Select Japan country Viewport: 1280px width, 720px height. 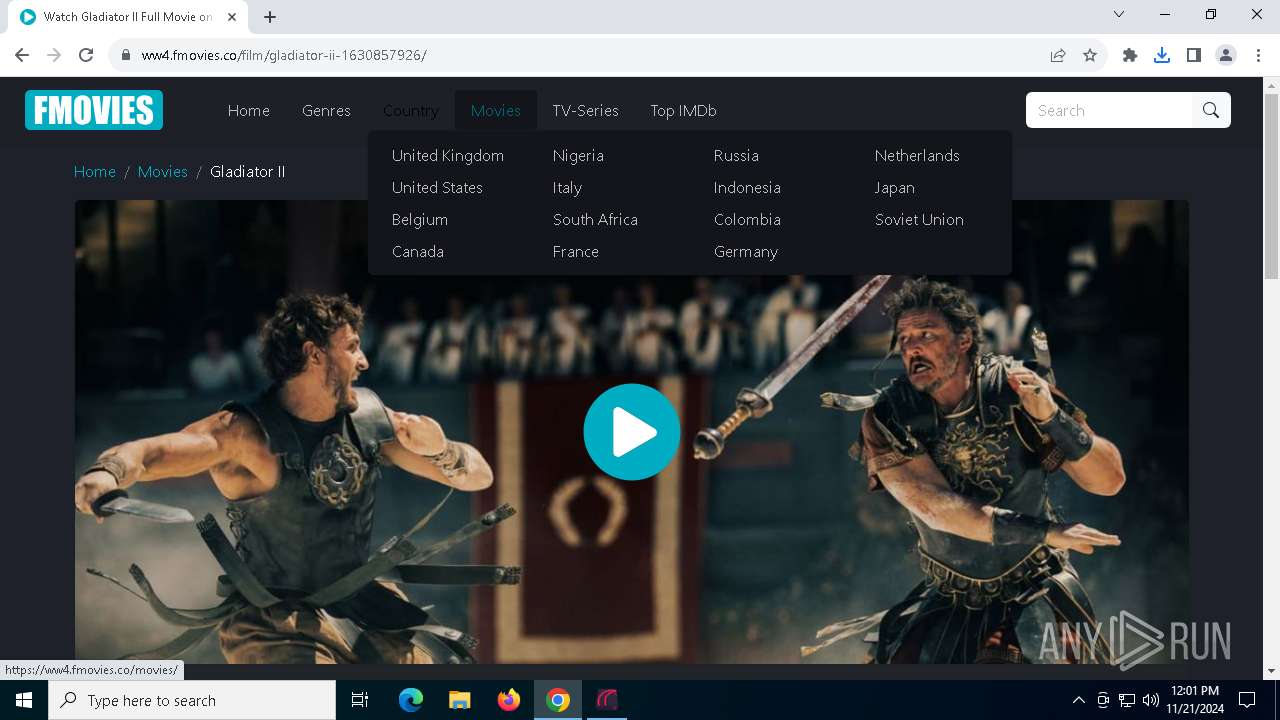point(895,187)
